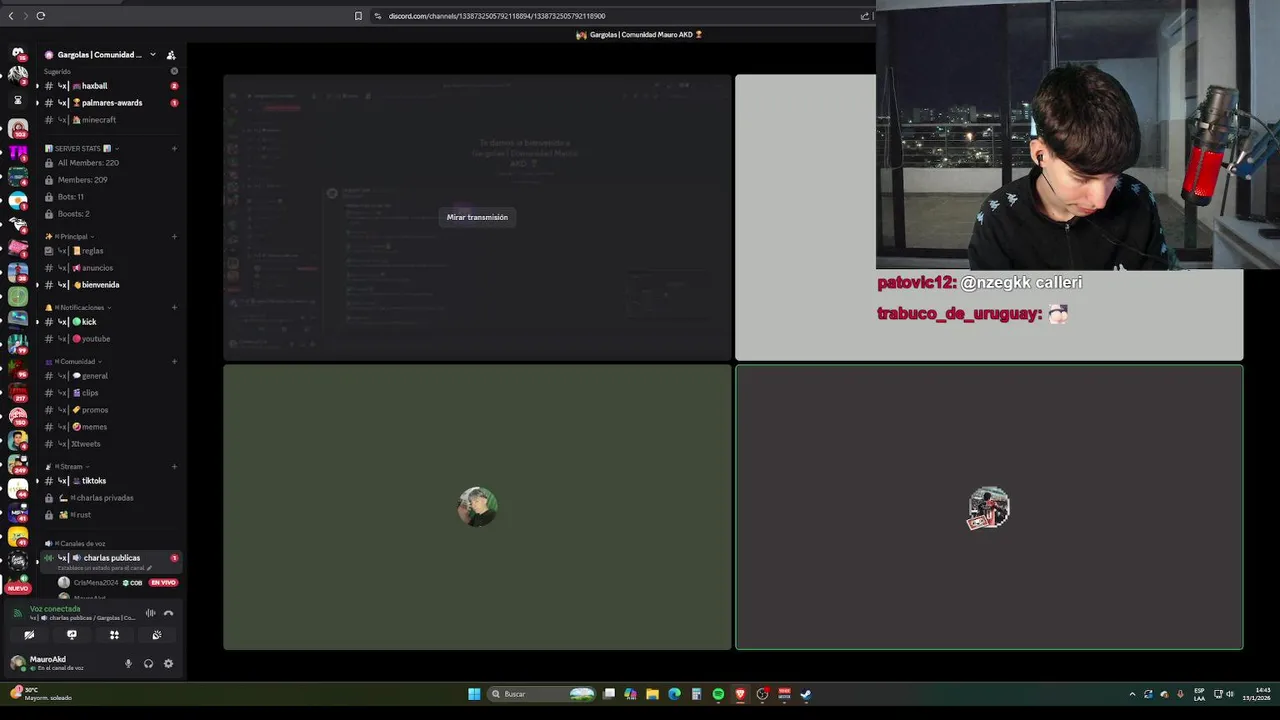Deafen audio with headphones icon
The height and width of the screenshot is (720, 1280).
point(148,663)
